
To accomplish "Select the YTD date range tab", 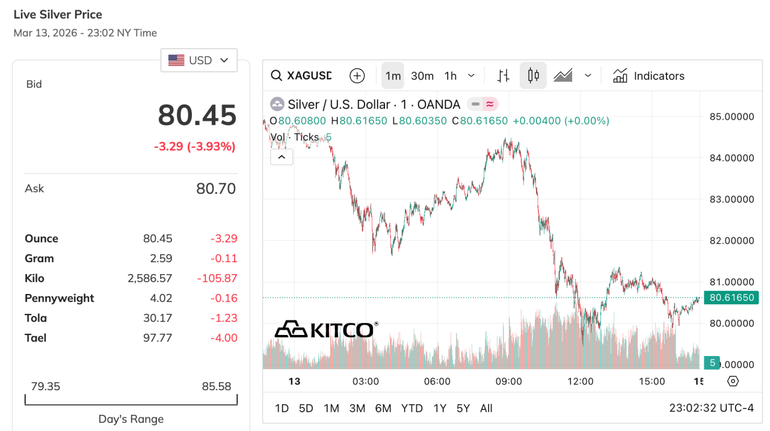I will (x=411, y=408).
